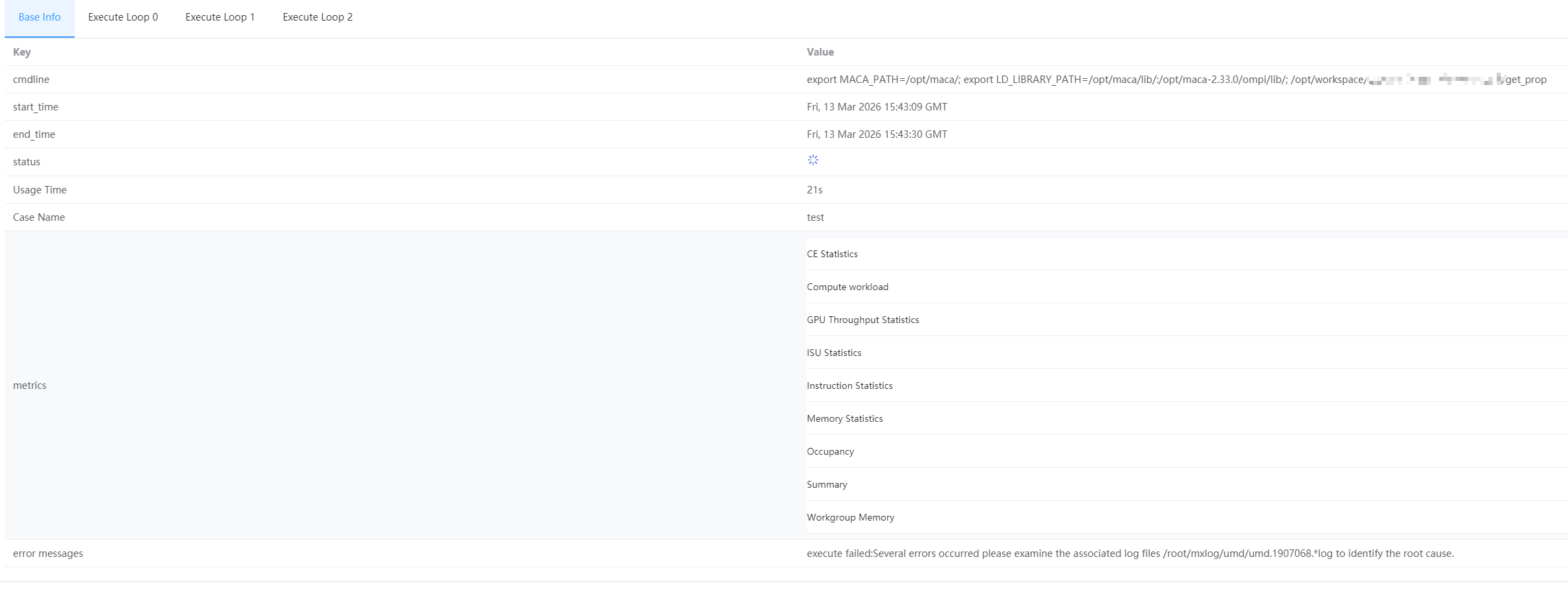Open the Execute Loop 0 tab
1568x594 pixels.
point(123,17)
